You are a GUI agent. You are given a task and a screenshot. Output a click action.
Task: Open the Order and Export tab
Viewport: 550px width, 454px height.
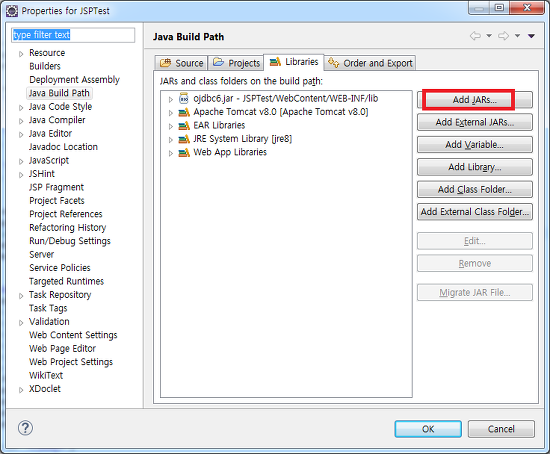click(370, 63)
